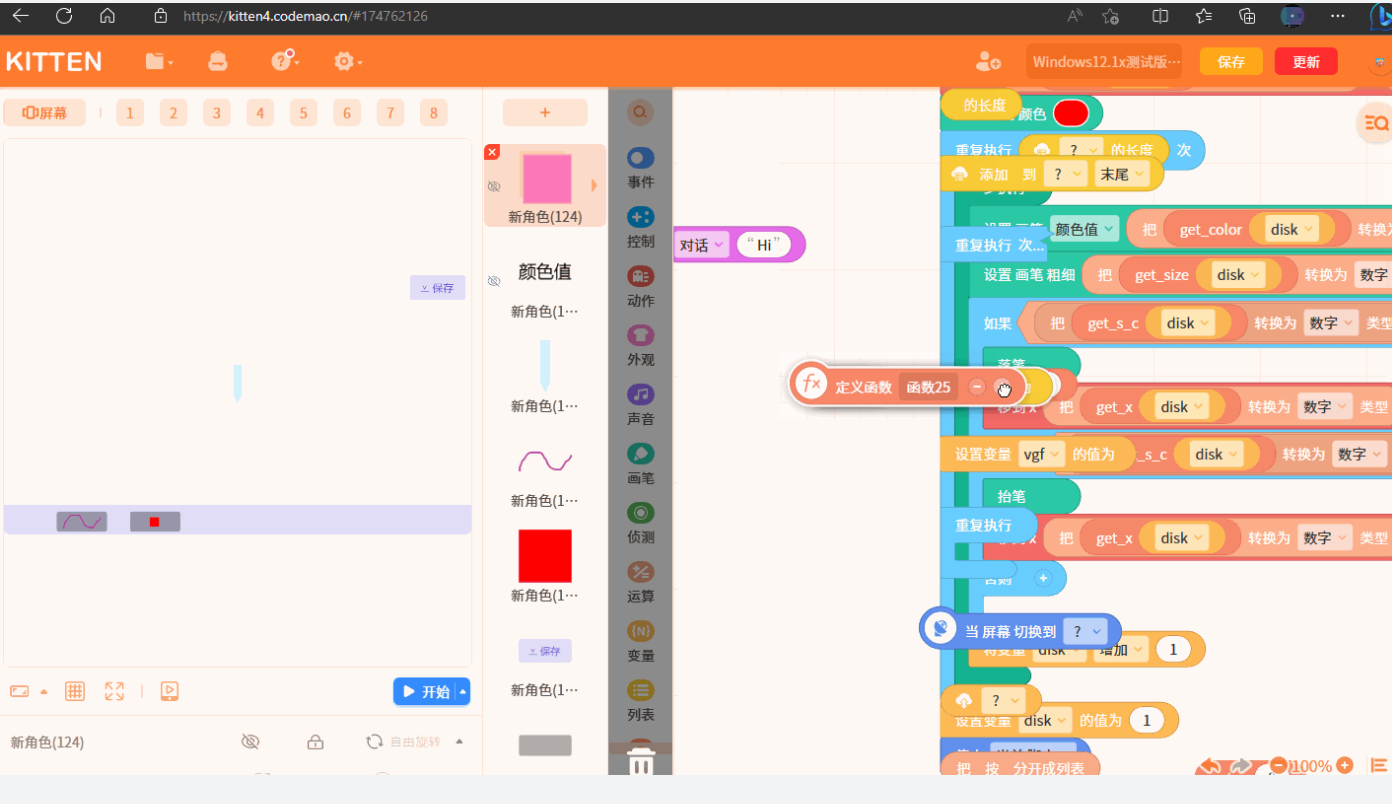Click the redo arrow icon
1392x804 pixels.
click(1241, 766)
